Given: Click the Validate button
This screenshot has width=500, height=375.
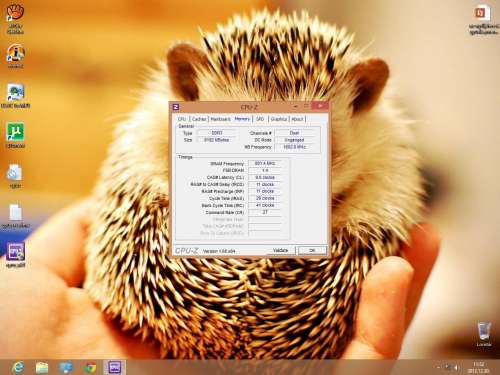Looking at the screenshot, I should (281, 250).
